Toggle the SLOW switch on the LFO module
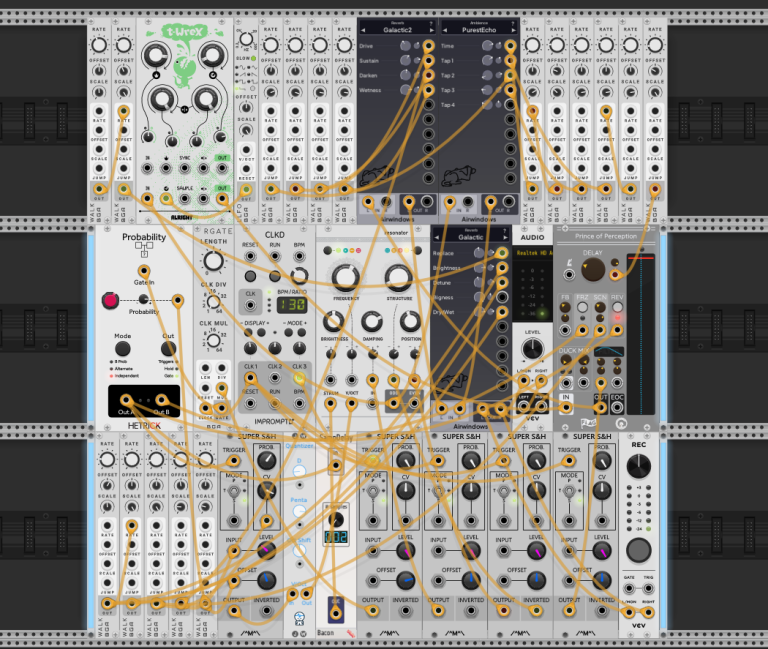 tap(253, 58)
